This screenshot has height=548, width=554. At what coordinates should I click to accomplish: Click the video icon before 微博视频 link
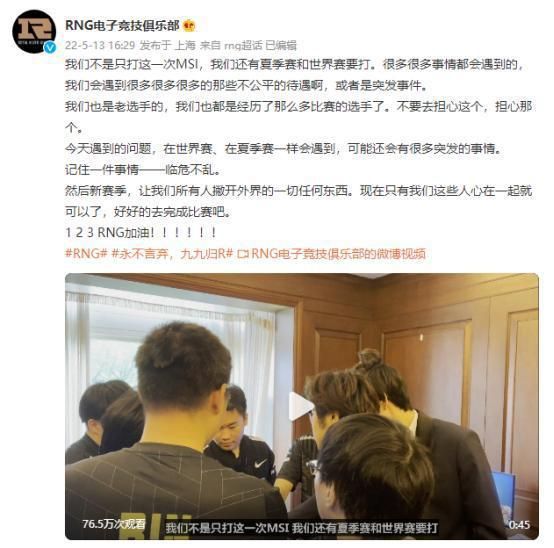[243, 254]
